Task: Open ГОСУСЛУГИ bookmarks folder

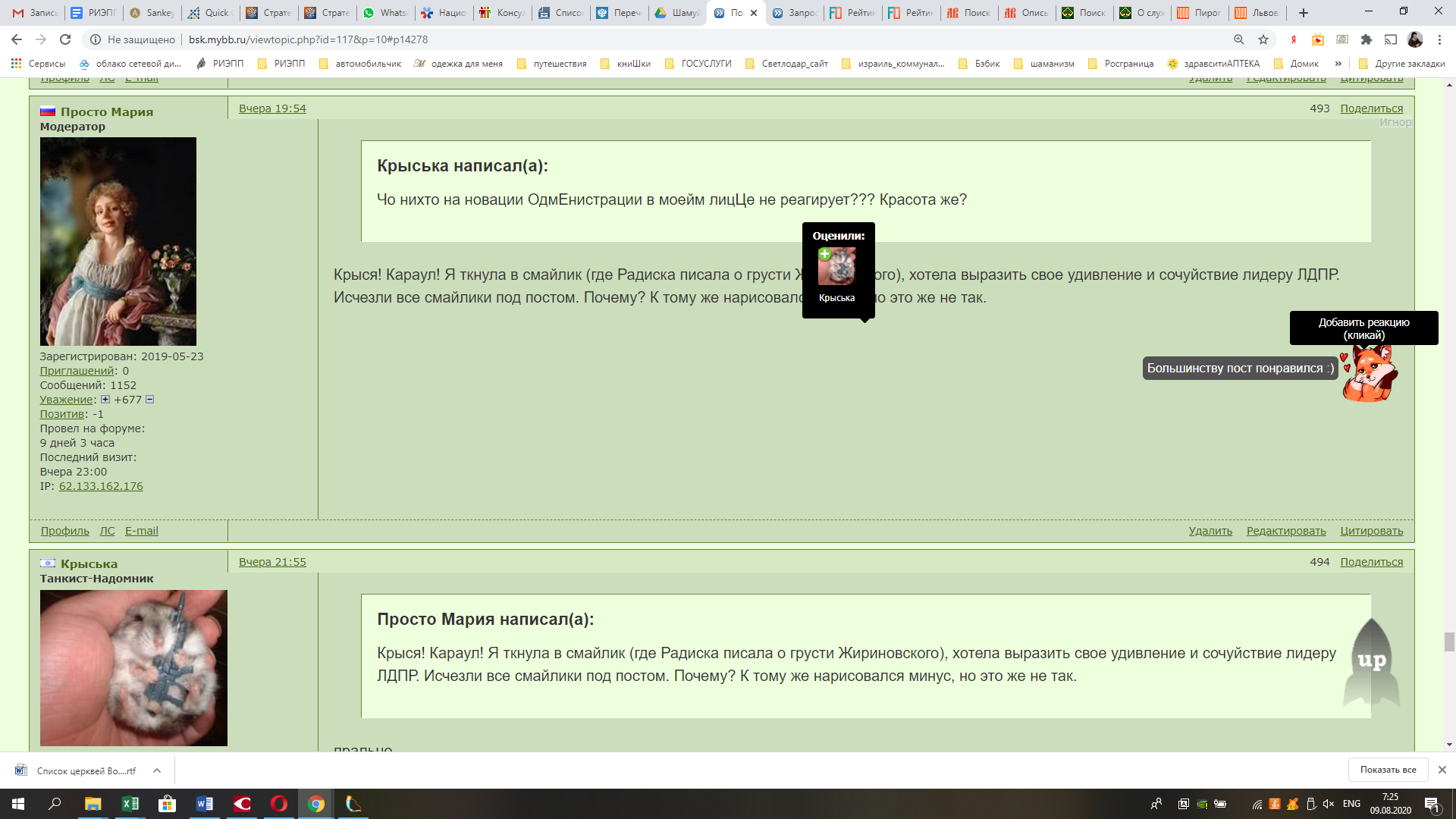Action: [698, 64]
